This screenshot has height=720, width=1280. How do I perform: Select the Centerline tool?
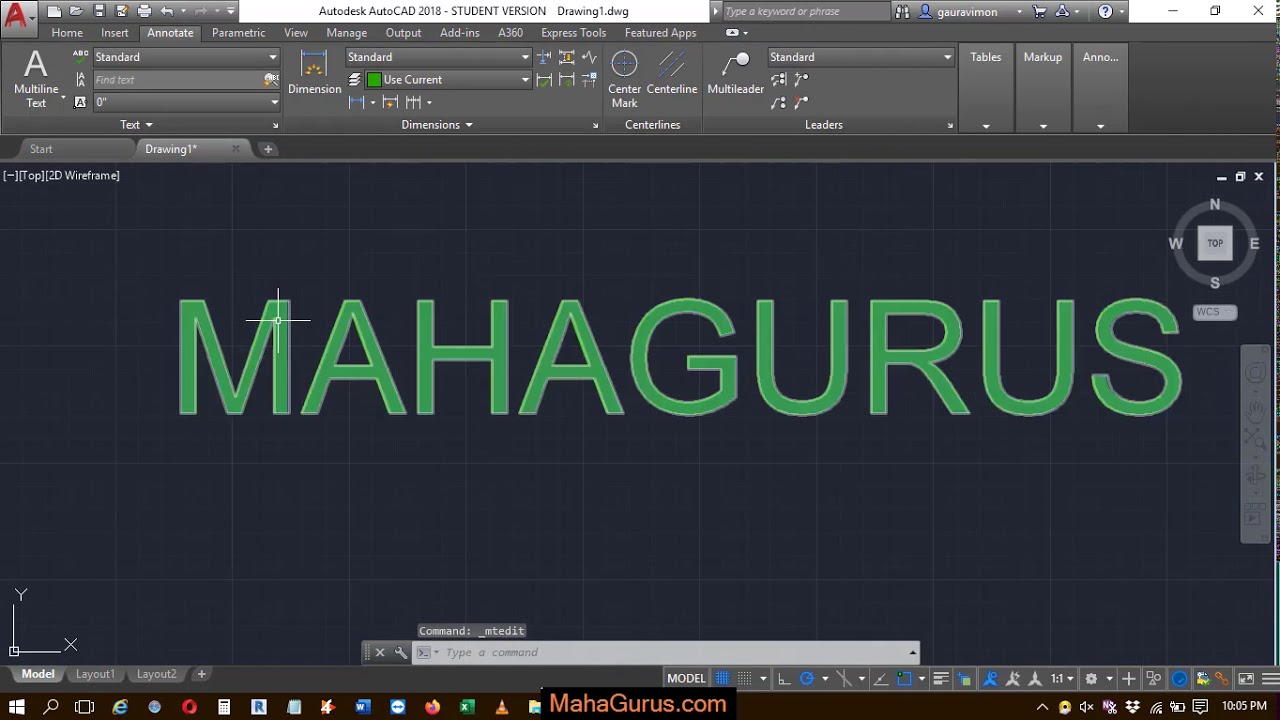pyautogui.click(x=672, y=73)
